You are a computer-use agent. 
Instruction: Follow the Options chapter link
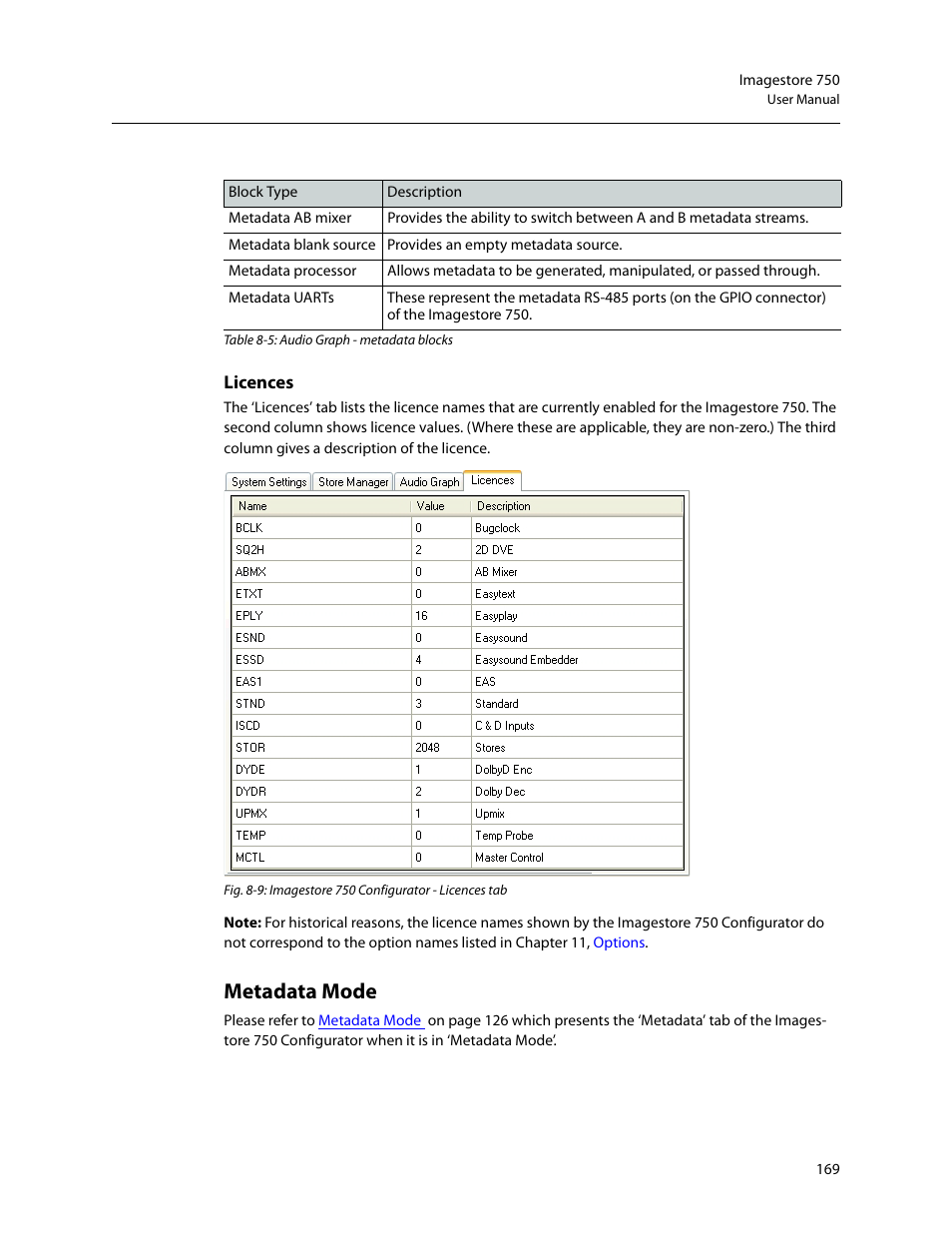click(x=619, y=942)
